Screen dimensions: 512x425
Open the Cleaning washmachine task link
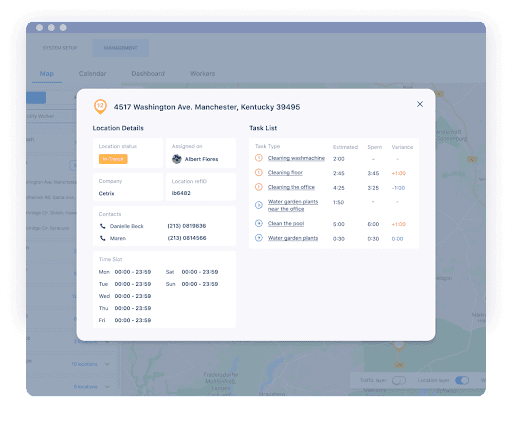coord(296,158)
